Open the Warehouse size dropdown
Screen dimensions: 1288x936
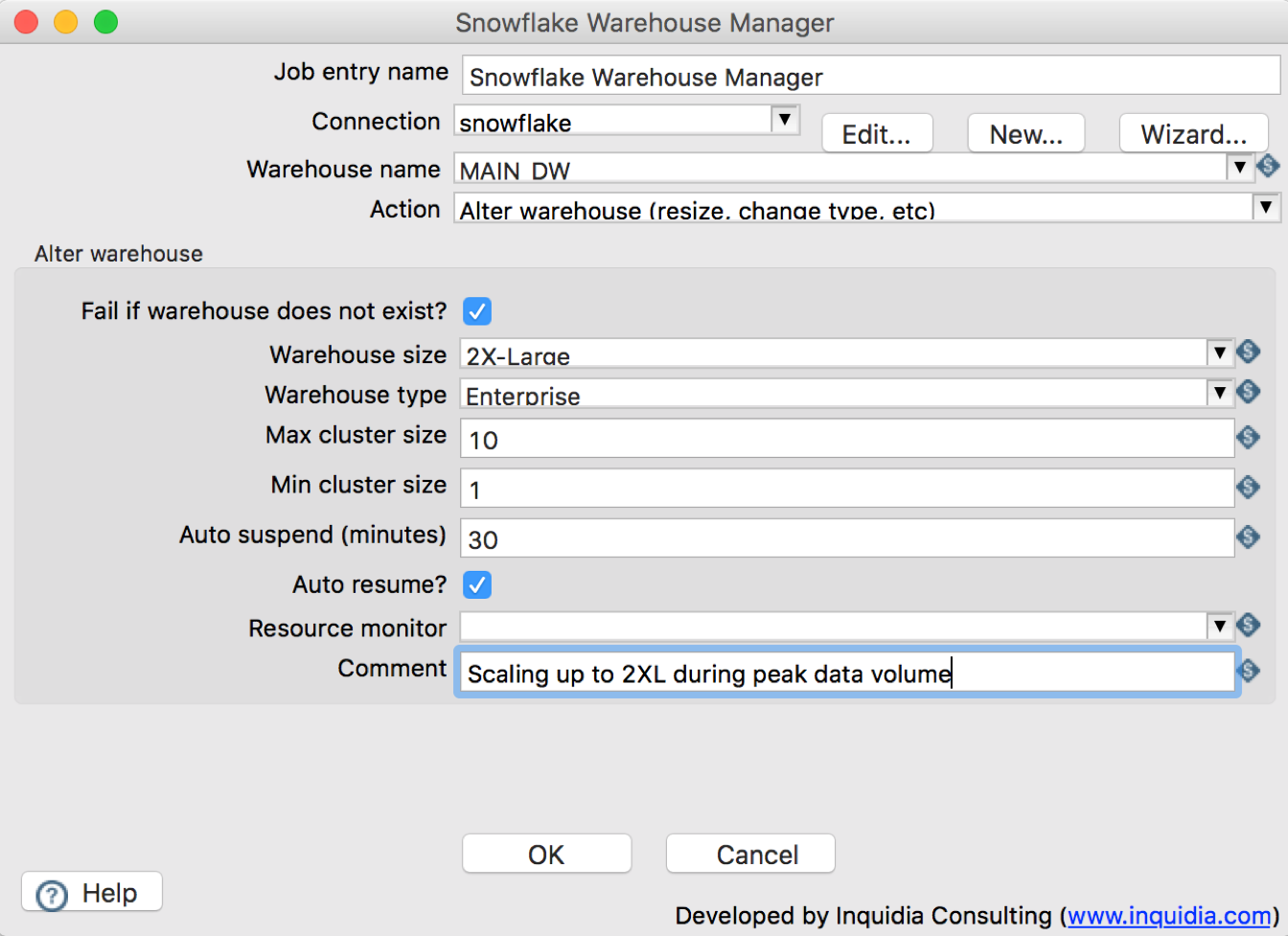click(x=1220, y=353)
